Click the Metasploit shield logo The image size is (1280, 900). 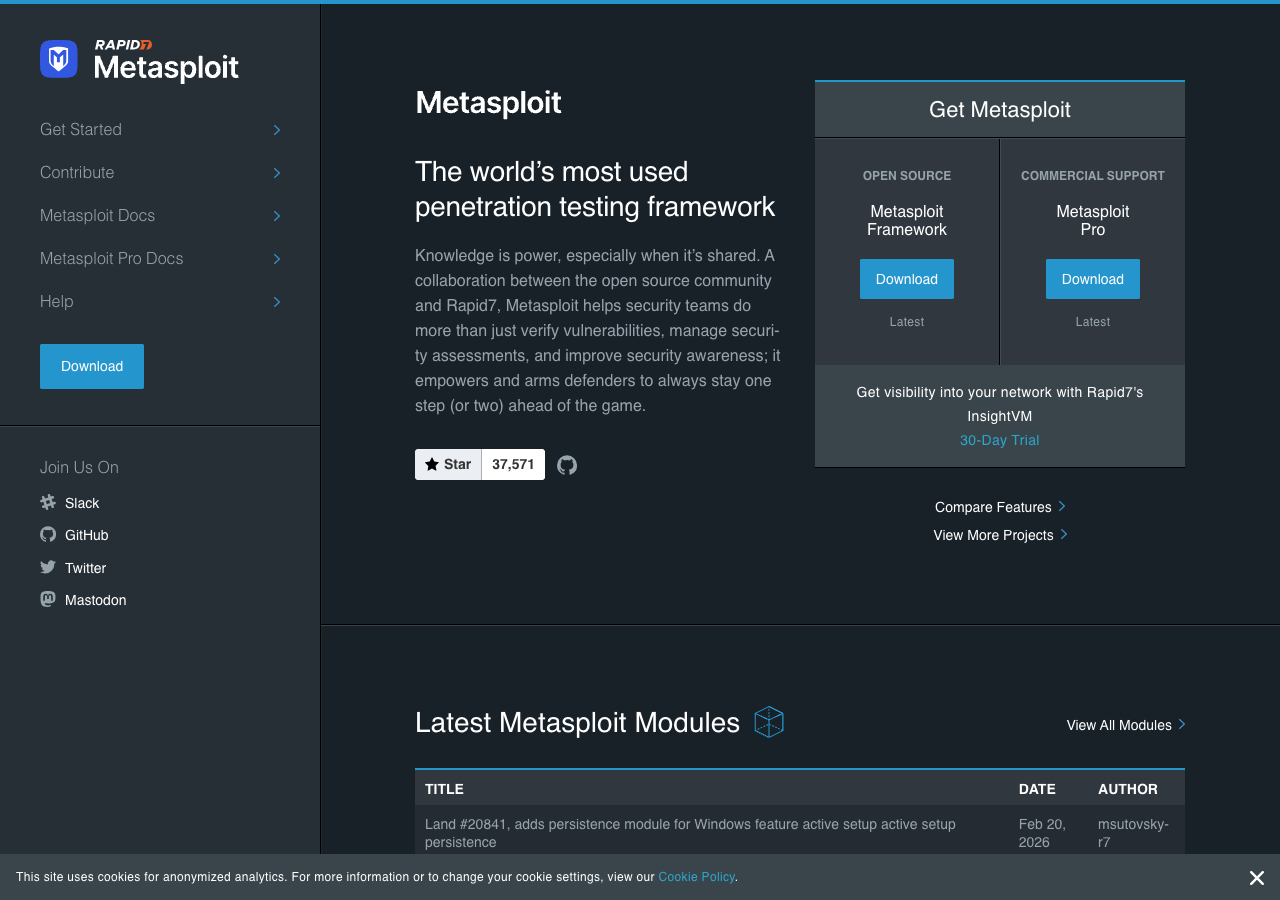[58, 59]
